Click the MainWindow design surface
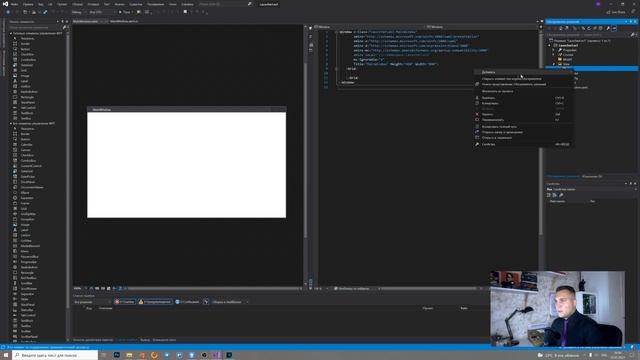Screen dimensions: 640x360 click(187, 164)
